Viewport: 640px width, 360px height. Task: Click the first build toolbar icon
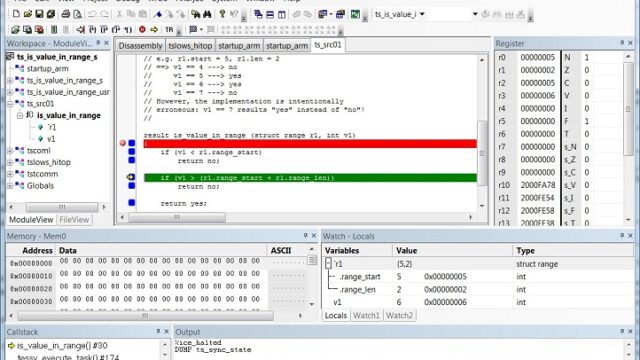16,29
